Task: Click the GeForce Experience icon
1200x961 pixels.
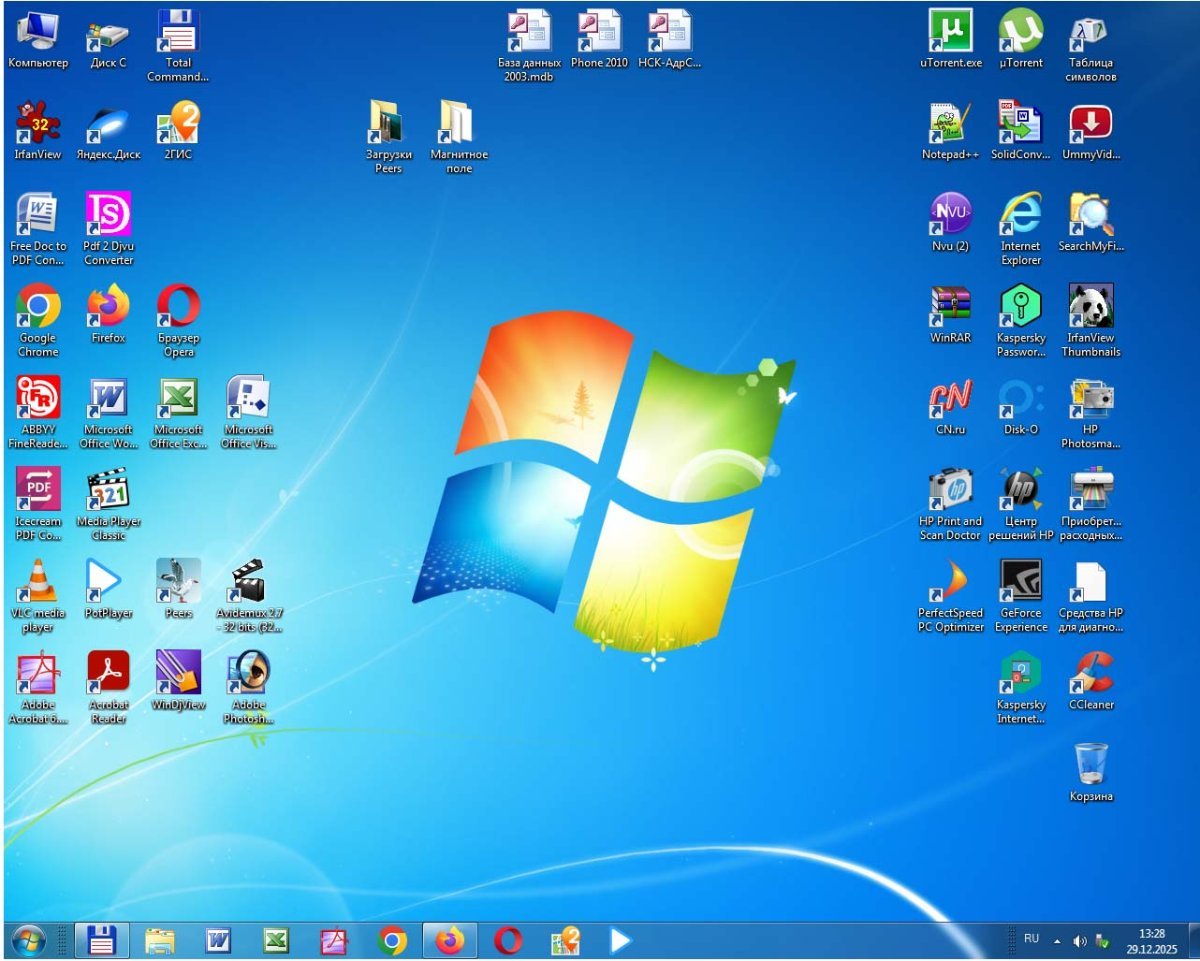Action: 1021,582
